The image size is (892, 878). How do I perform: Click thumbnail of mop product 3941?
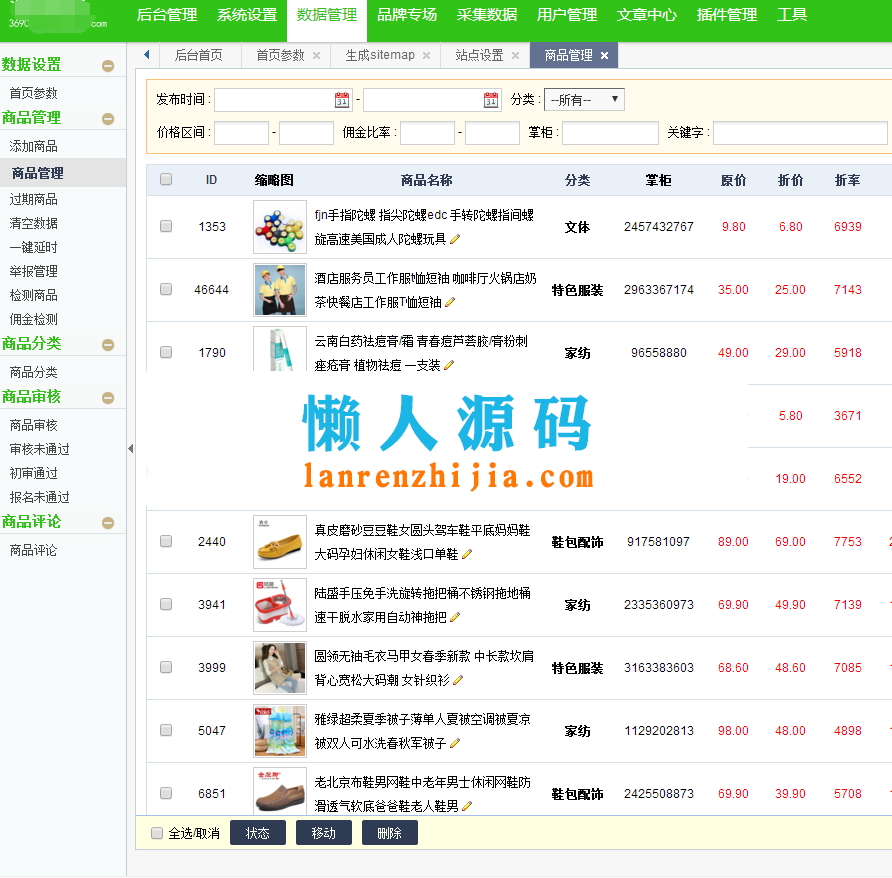click(x=280, y=605)
